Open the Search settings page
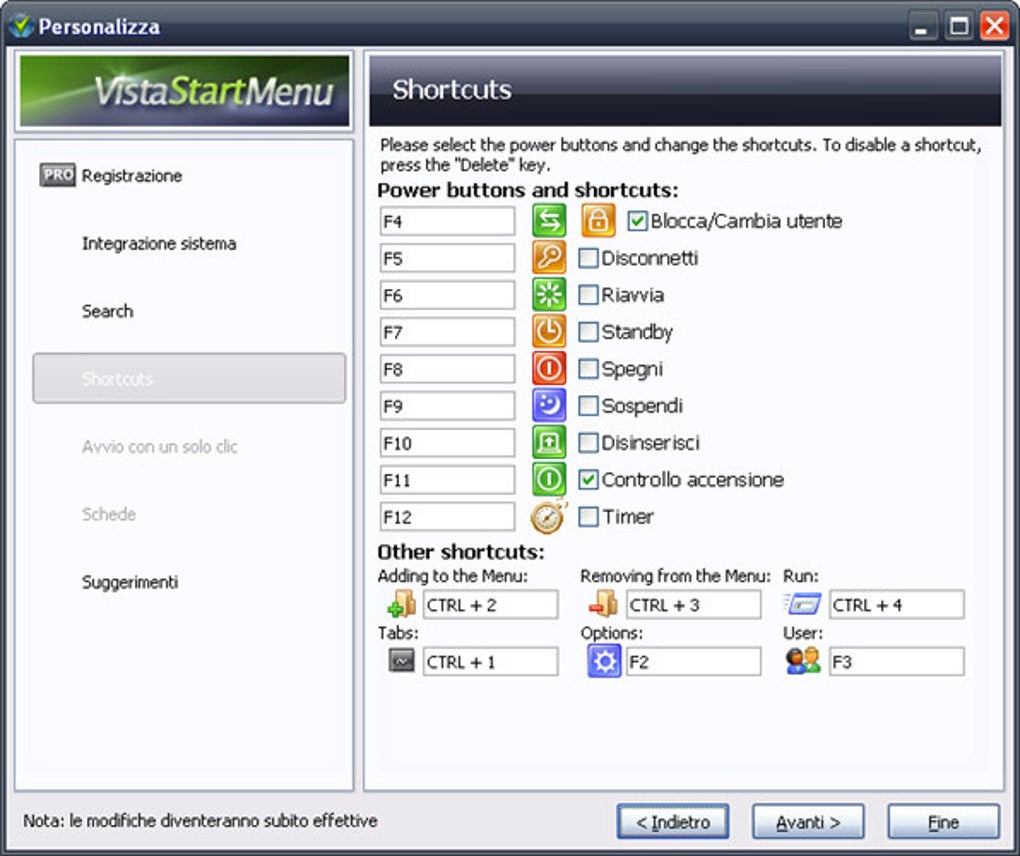This screenshot has width=1020, height=856. pyautogui.click(x=107, y=311)
